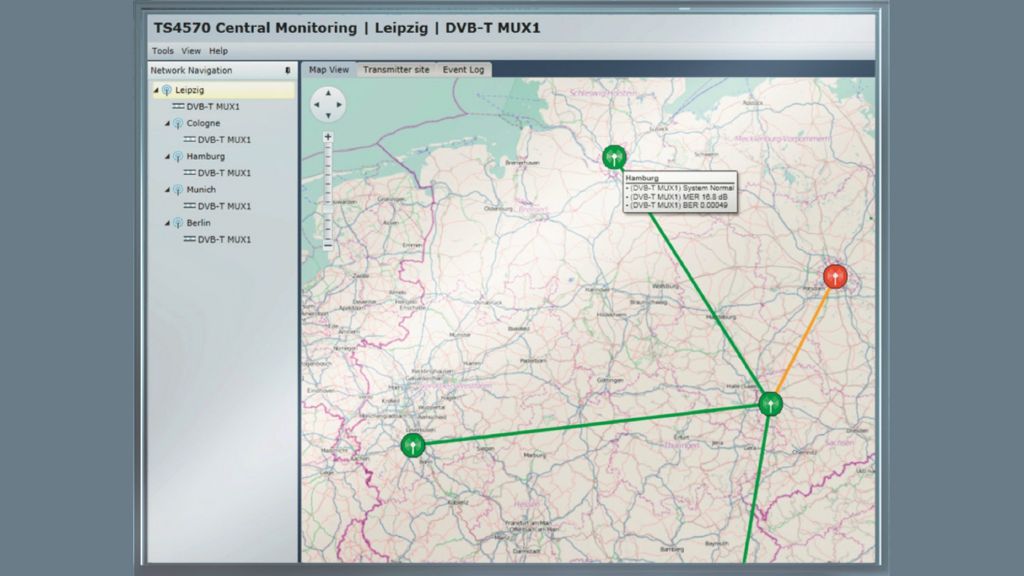
Task: Select the green Leipzig transmitter hub marker
Action: coord(769,403)
